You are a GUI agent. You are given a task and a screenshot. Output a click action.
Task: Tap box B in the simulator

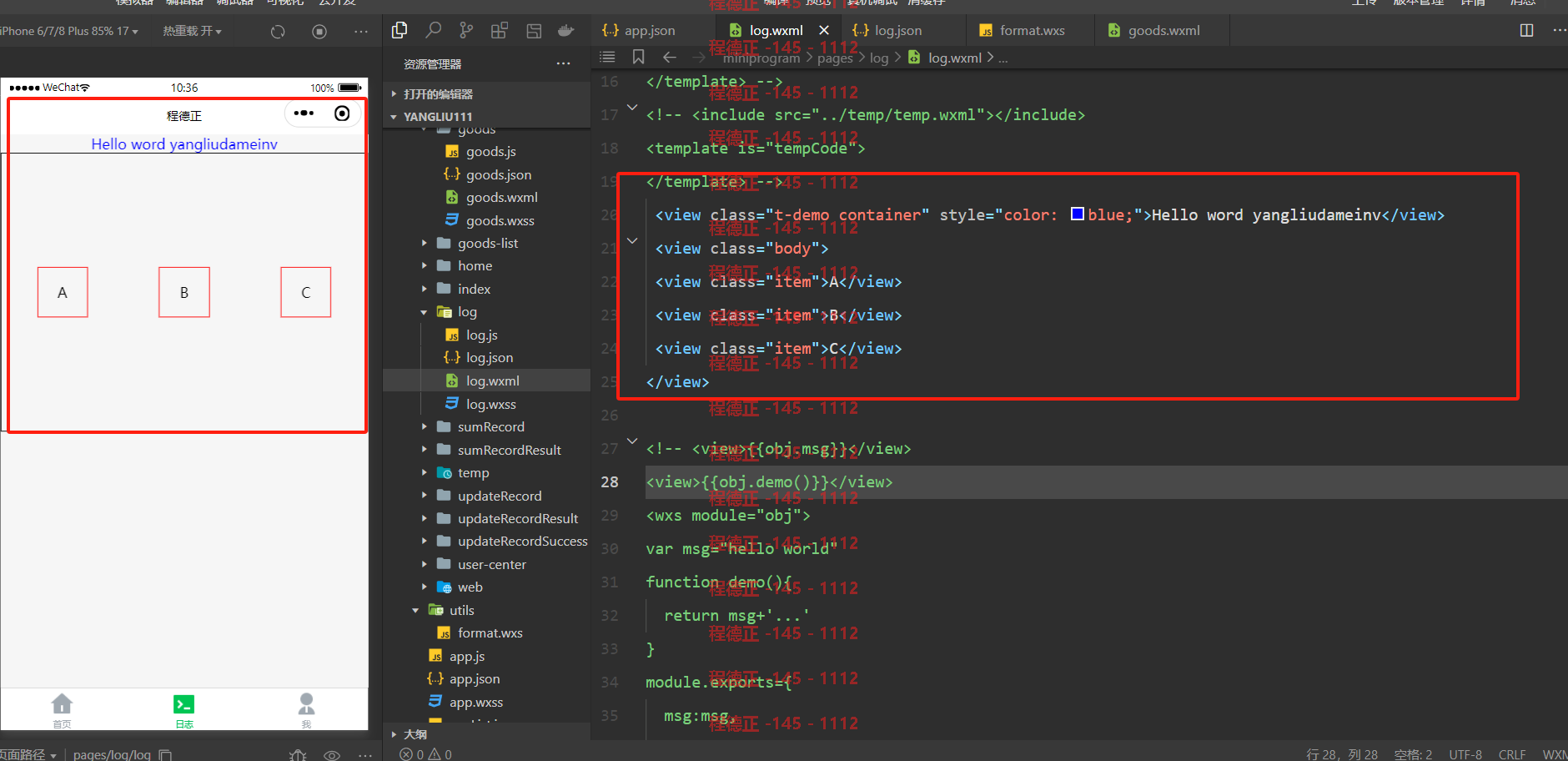point(184,292)
